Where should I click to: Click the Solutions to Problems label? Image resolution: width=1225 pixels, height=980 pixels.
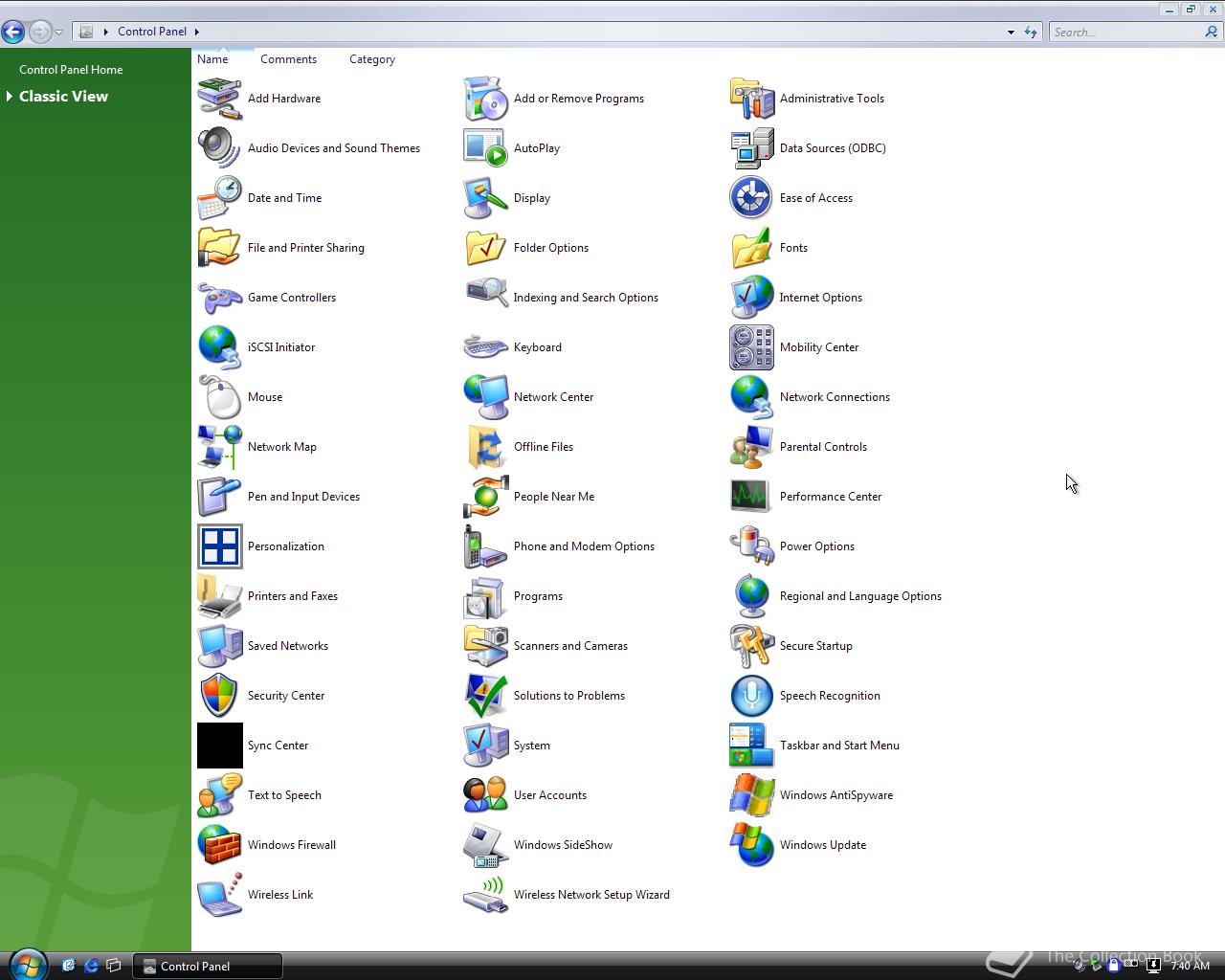coord(569,696)
